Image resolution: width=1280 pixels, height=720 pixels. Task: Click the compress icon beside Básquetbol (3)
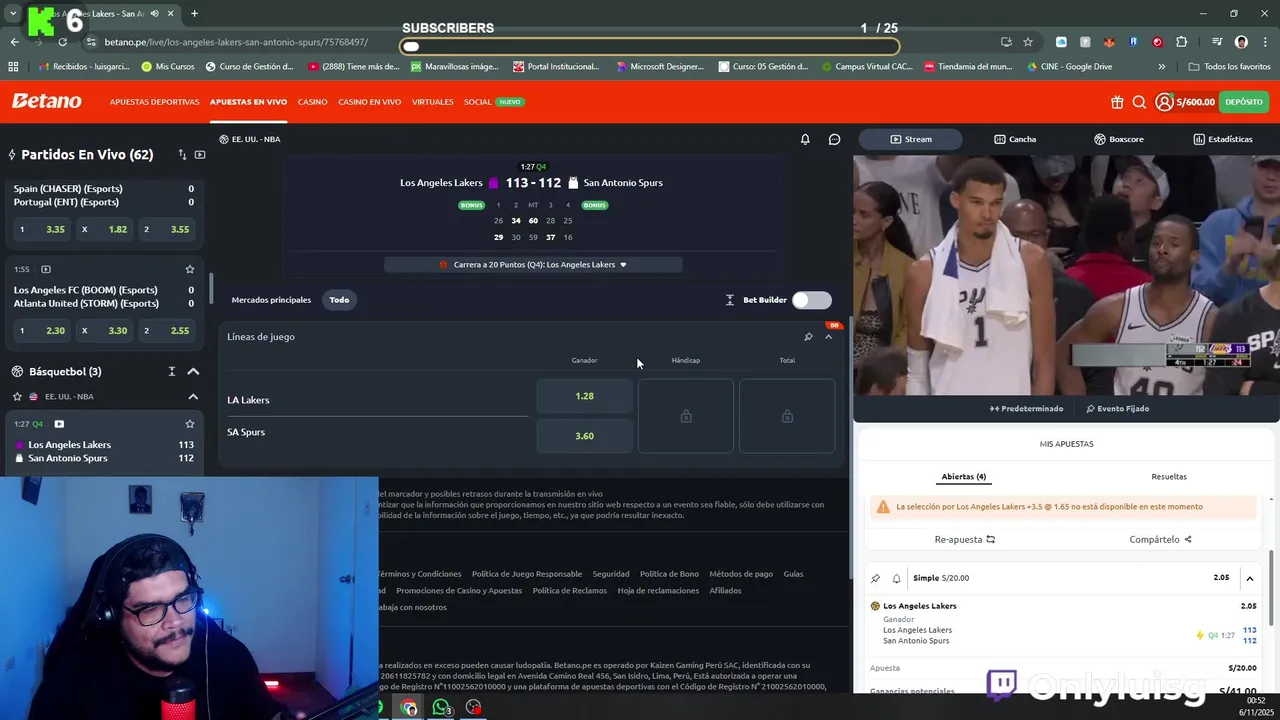pyautogui.click(x=171, y=372)
